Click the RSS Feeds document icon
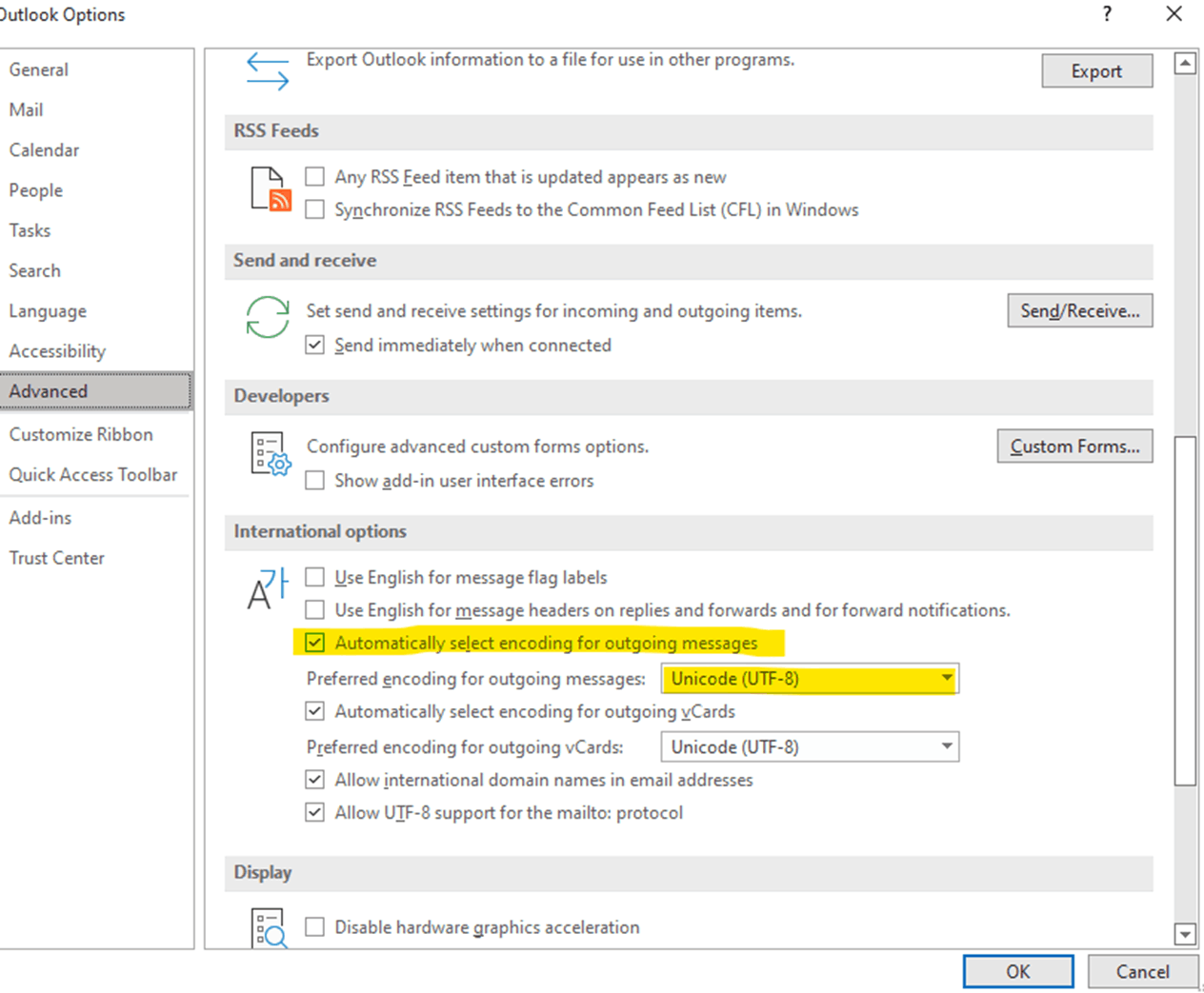The image size is (1204, 993). tap(271, 189)
